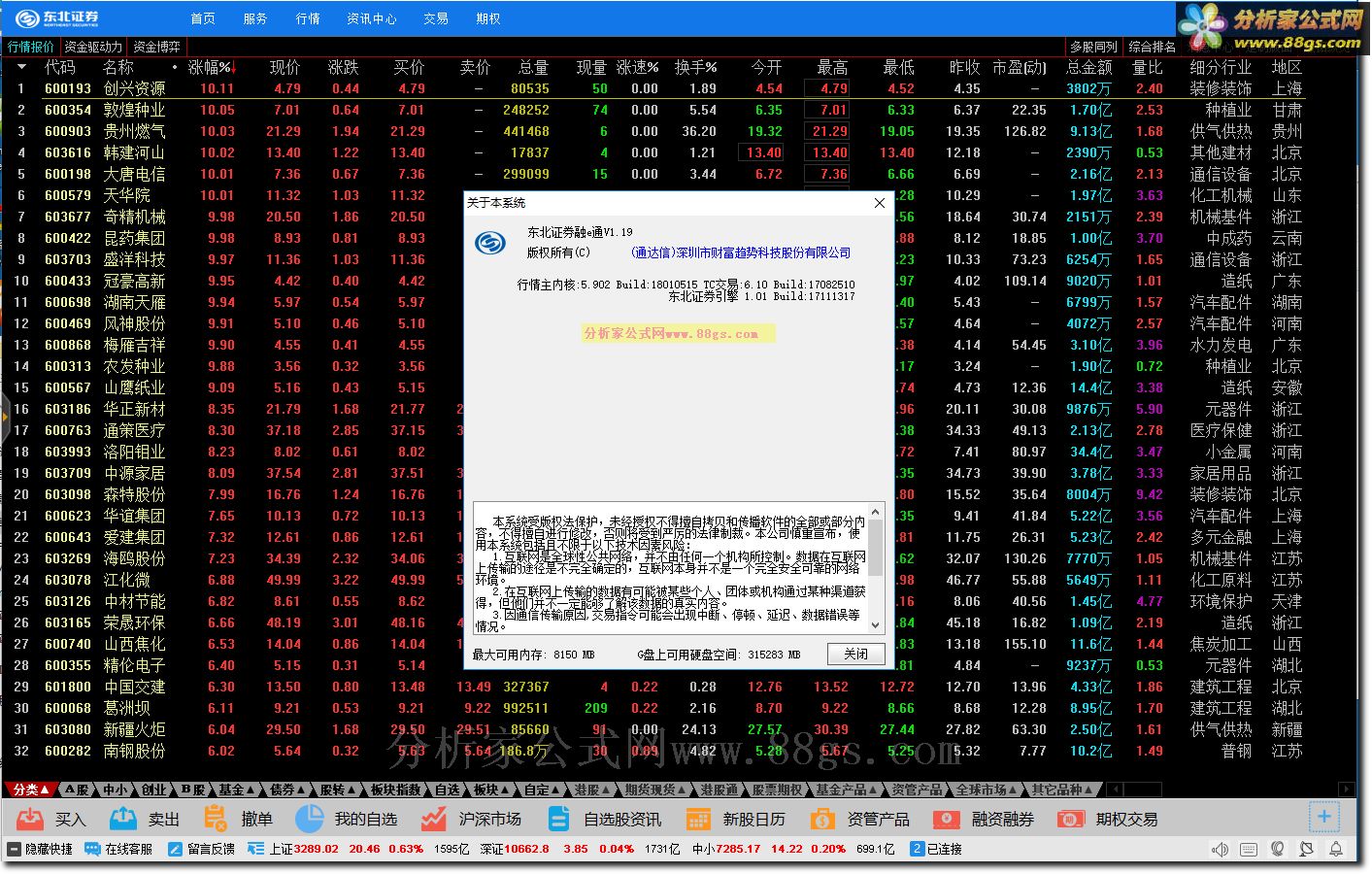Click the 卖出 sell icon
The height and width of the screenshot is (874, 1372).
(x=123, y=819)
